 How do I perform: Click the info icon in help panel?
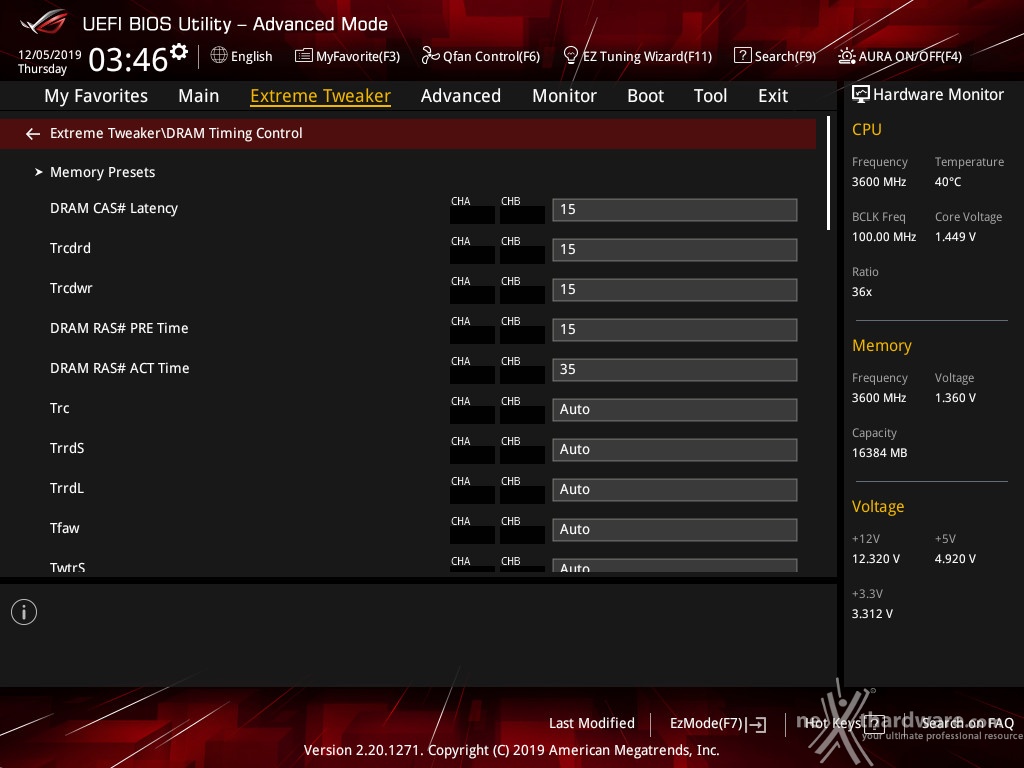tap(24, 613)
